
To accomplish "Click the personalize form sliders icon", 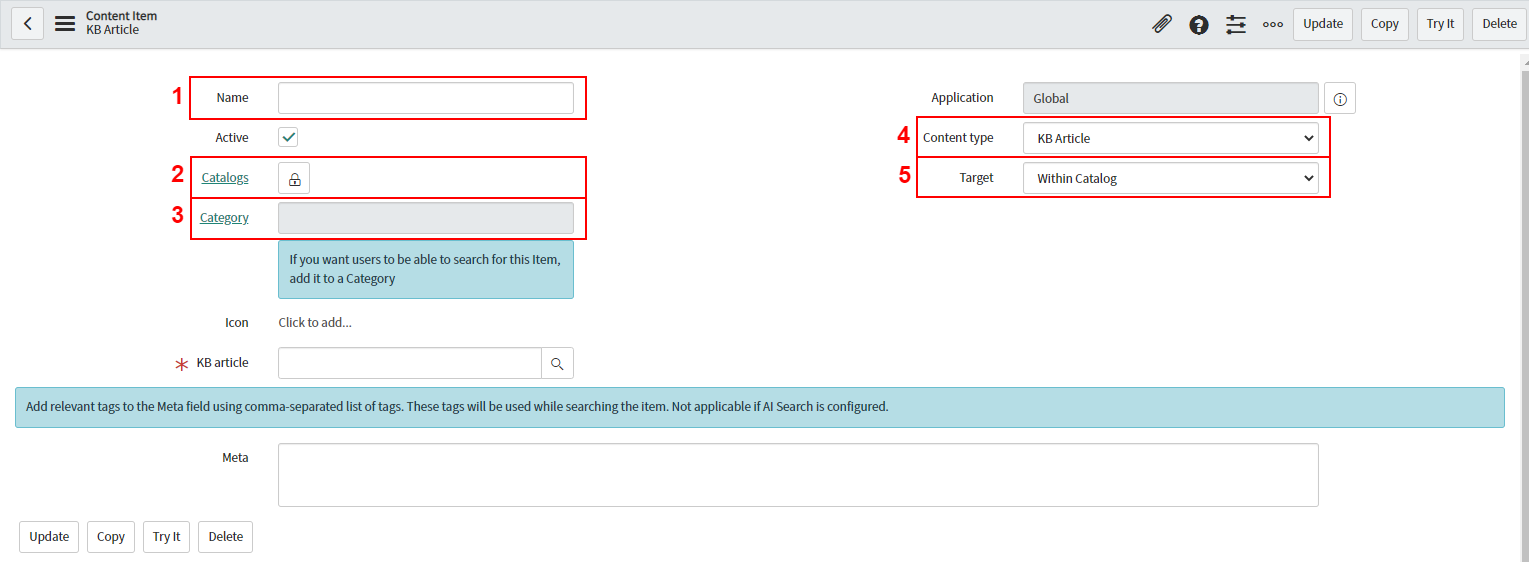I will click(x=1236, y=24).
